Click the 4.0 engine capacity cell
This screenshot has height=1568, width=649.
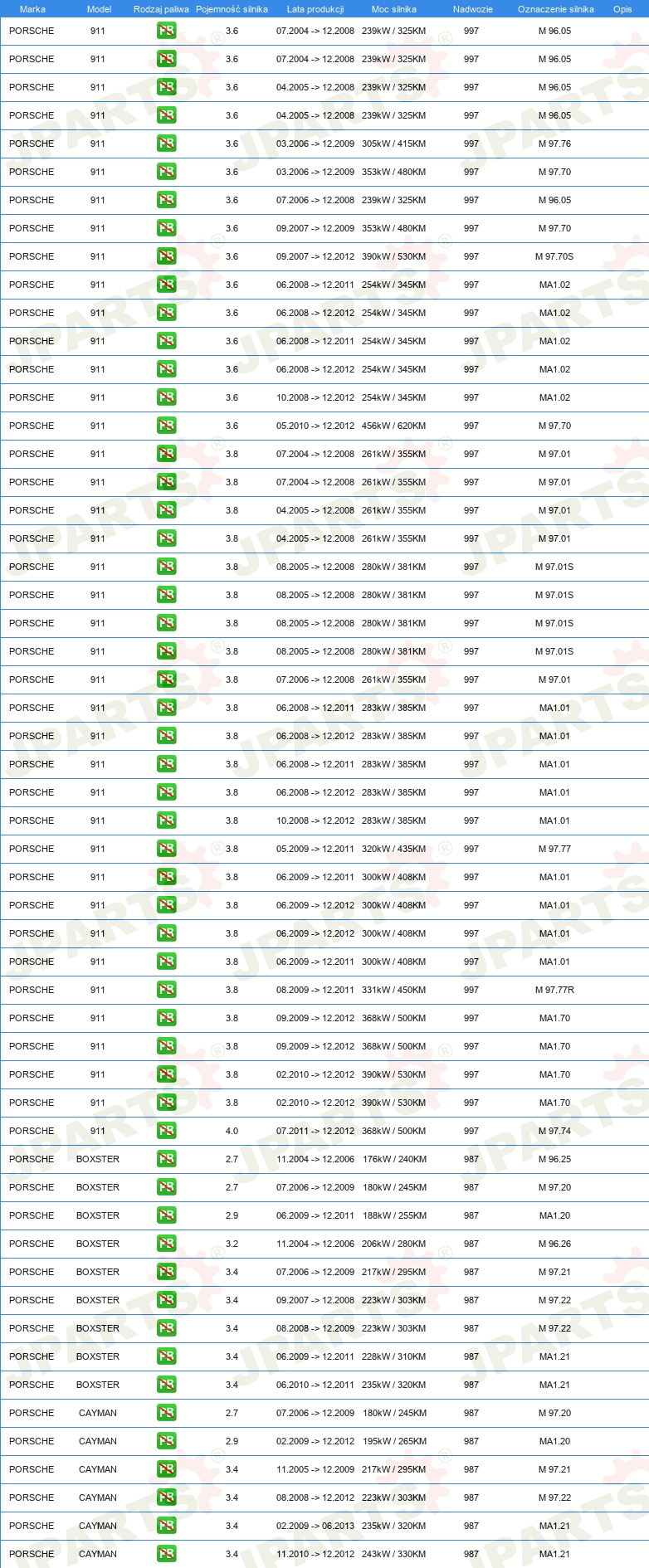232,1131
